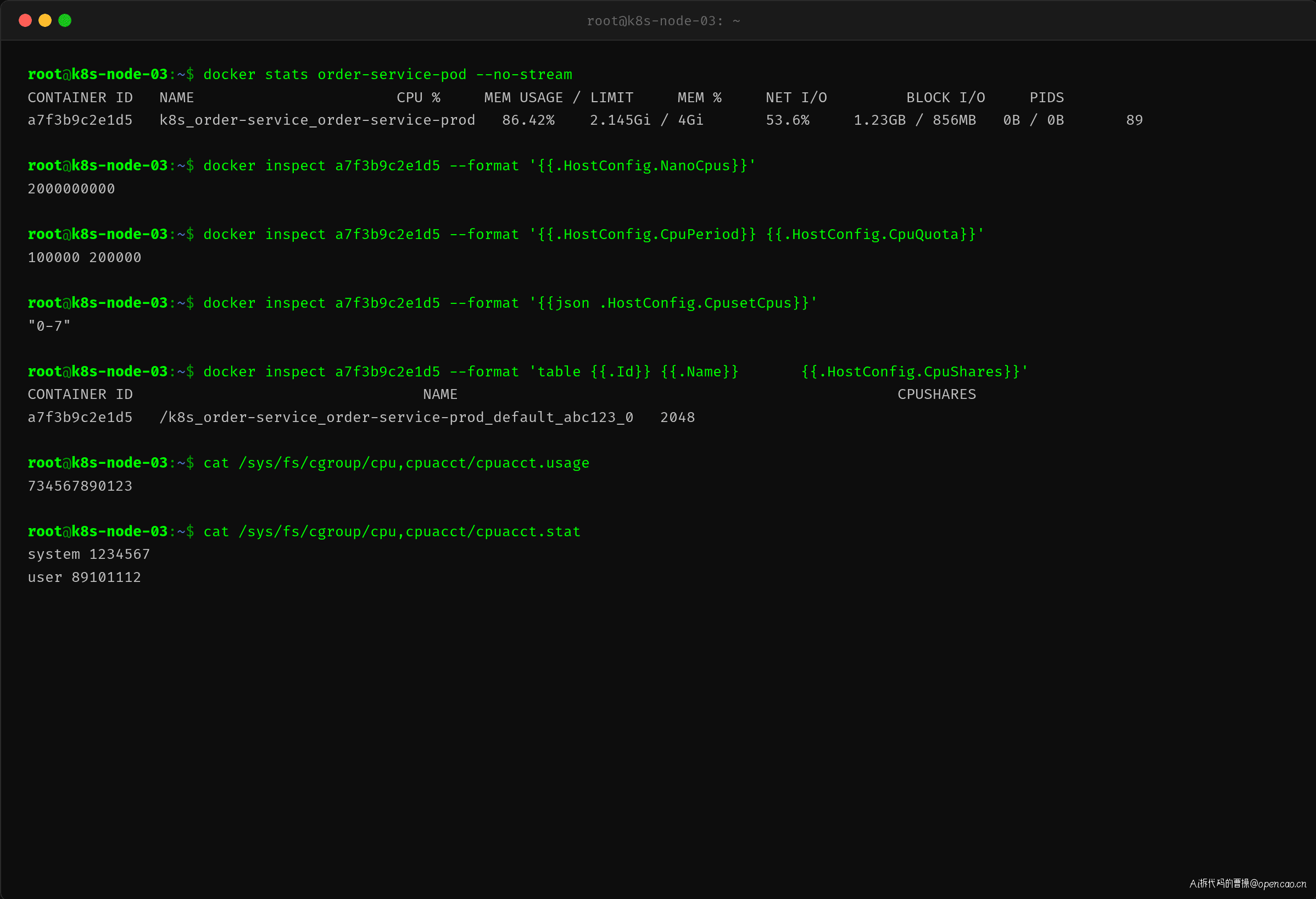Click the 1.23GB / 856MB network value
1316x899 pixels.
914,120
